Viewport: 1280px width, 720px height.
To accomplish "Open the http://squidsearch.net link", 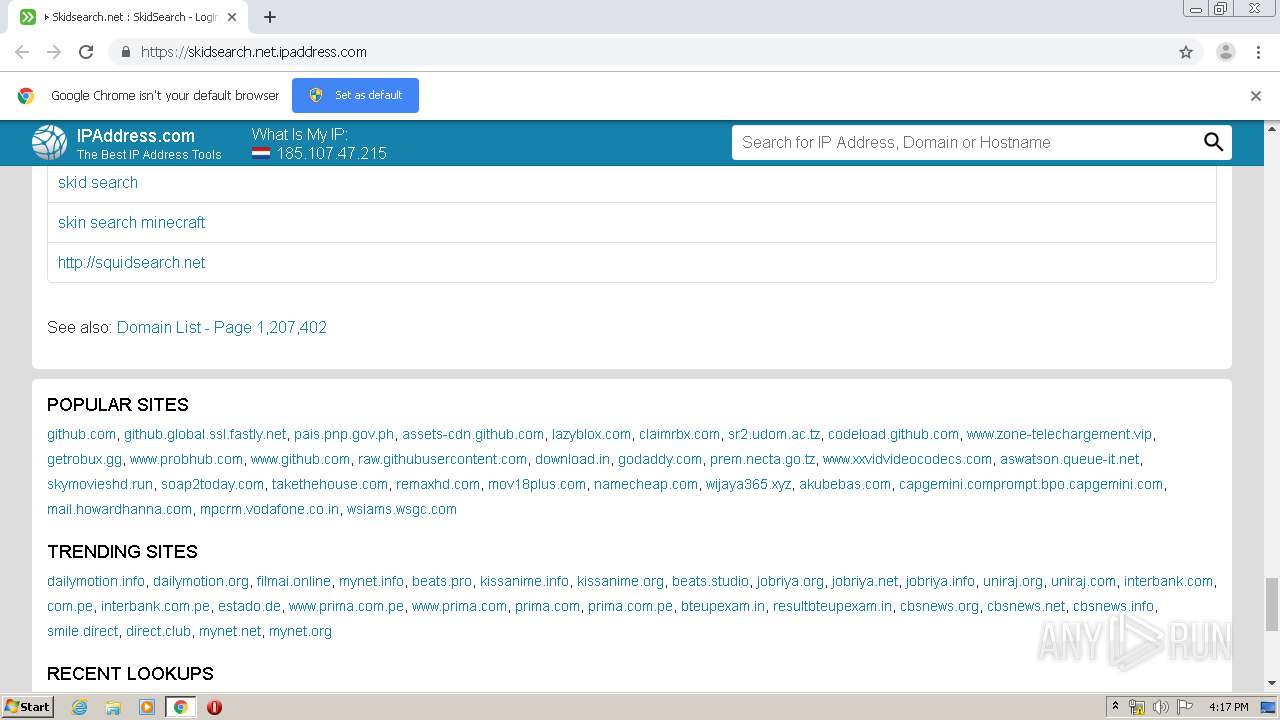I will (132, 262).
